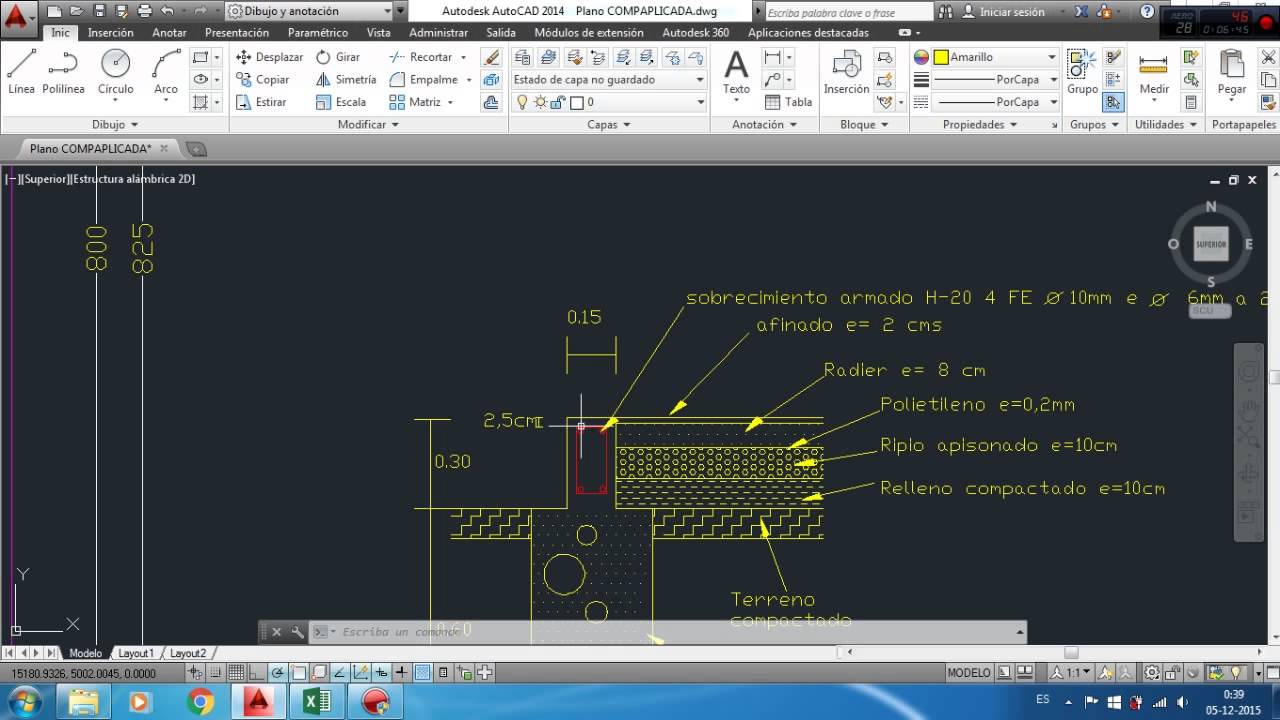Open the Amarillo color dropdown
The width and height of the screenshot is (1280, 720).
pyautogui.click(x=995, y=57)
